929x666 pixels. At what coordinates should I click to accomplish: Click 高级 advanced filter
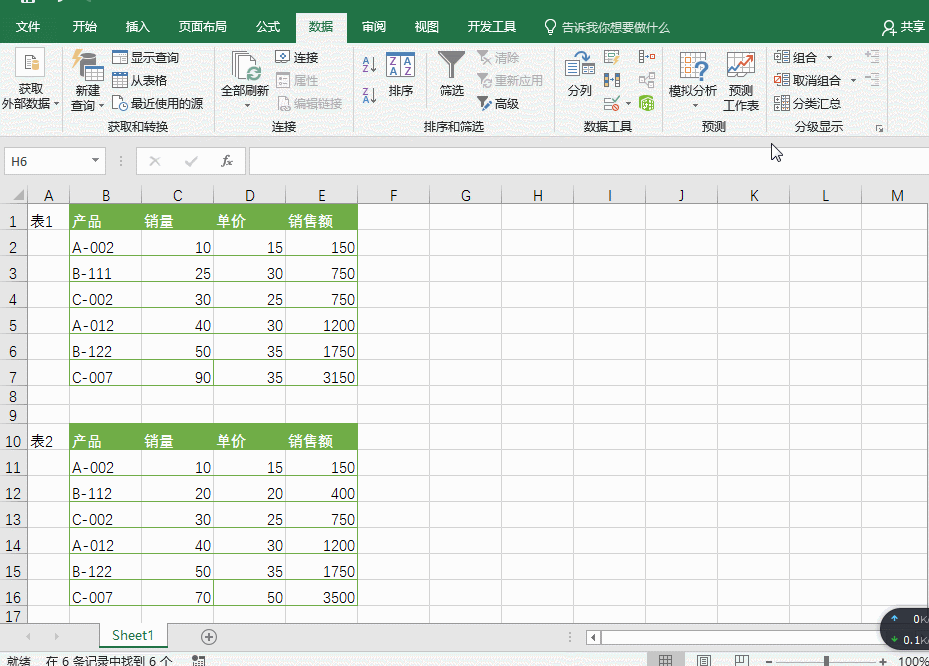click(x=498, y=104)
